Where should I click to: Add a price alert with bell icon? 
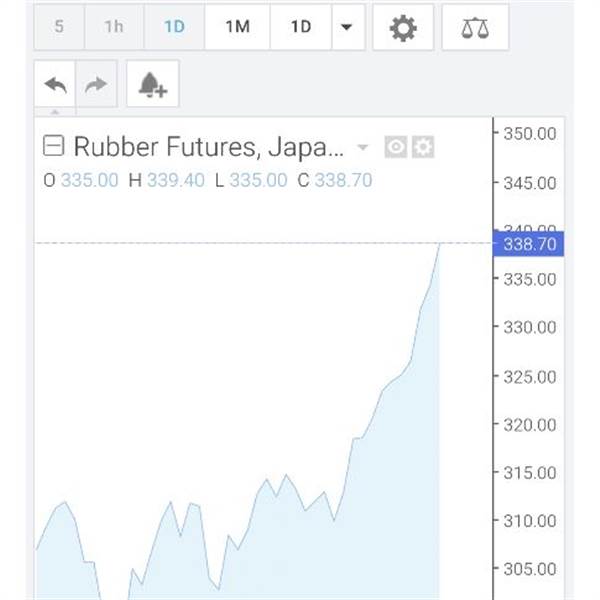[x=153, y=85]
